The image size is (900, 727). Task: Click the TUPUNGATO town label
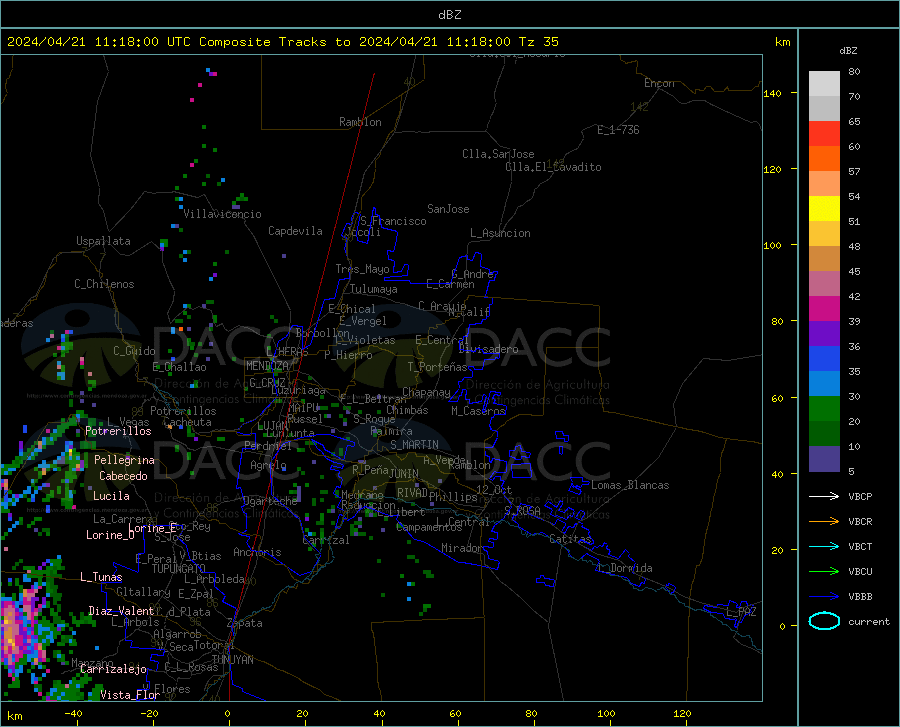(179, 569)
